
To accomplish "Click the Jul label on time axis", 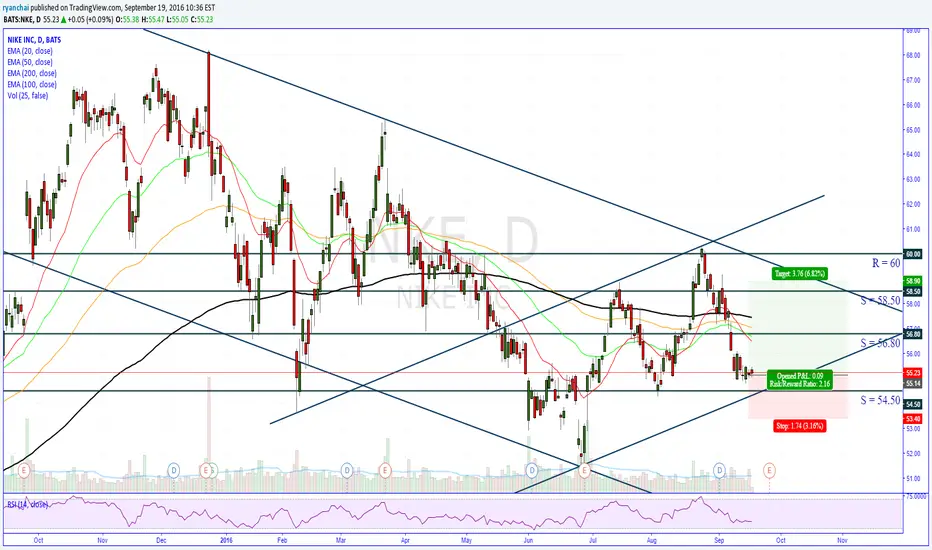I will tap(593, 540).
